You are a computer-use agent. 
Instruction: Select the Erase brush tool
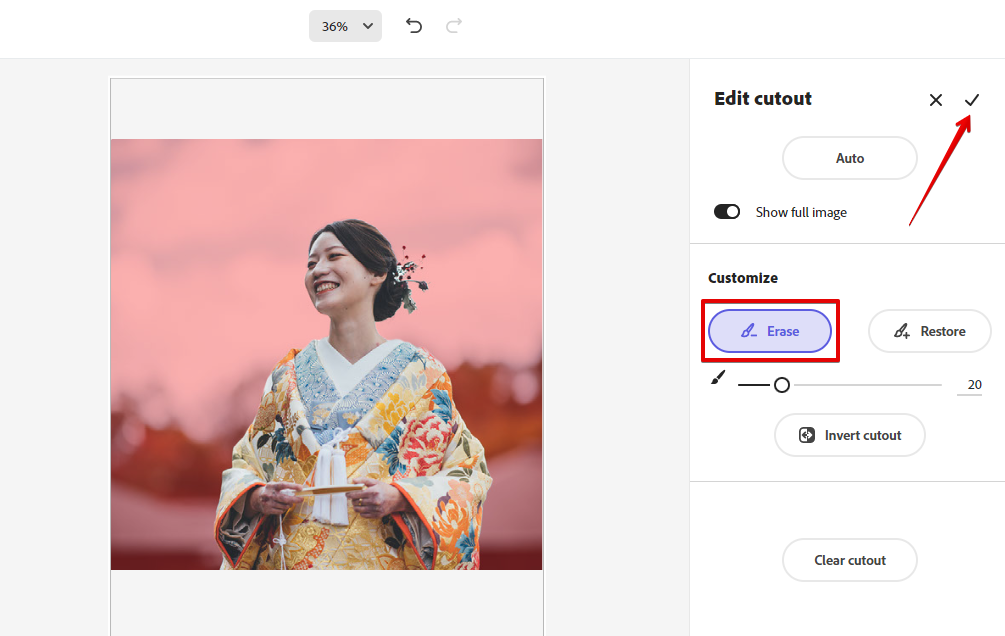pos(770,331)
